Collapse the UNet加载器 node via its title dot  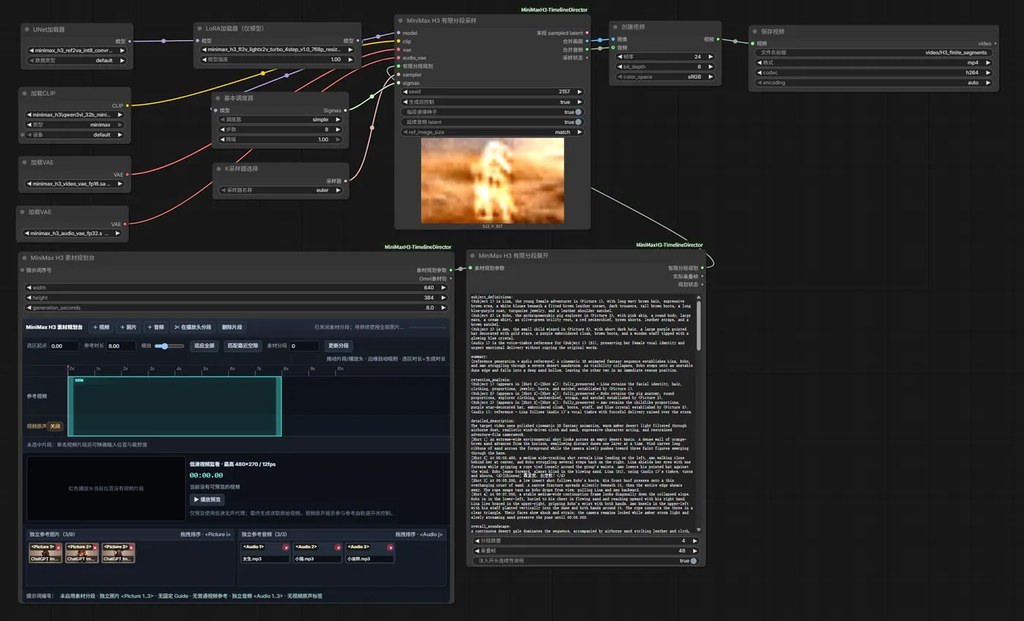tap(27, 29)
